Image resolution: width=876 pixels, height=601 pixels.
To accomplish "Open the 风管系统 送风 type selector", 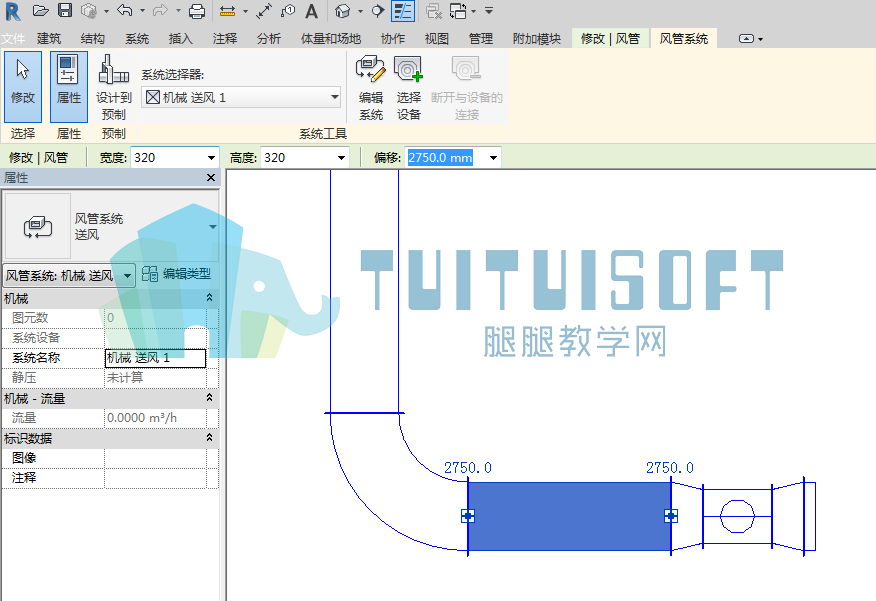I will (111, 226).
